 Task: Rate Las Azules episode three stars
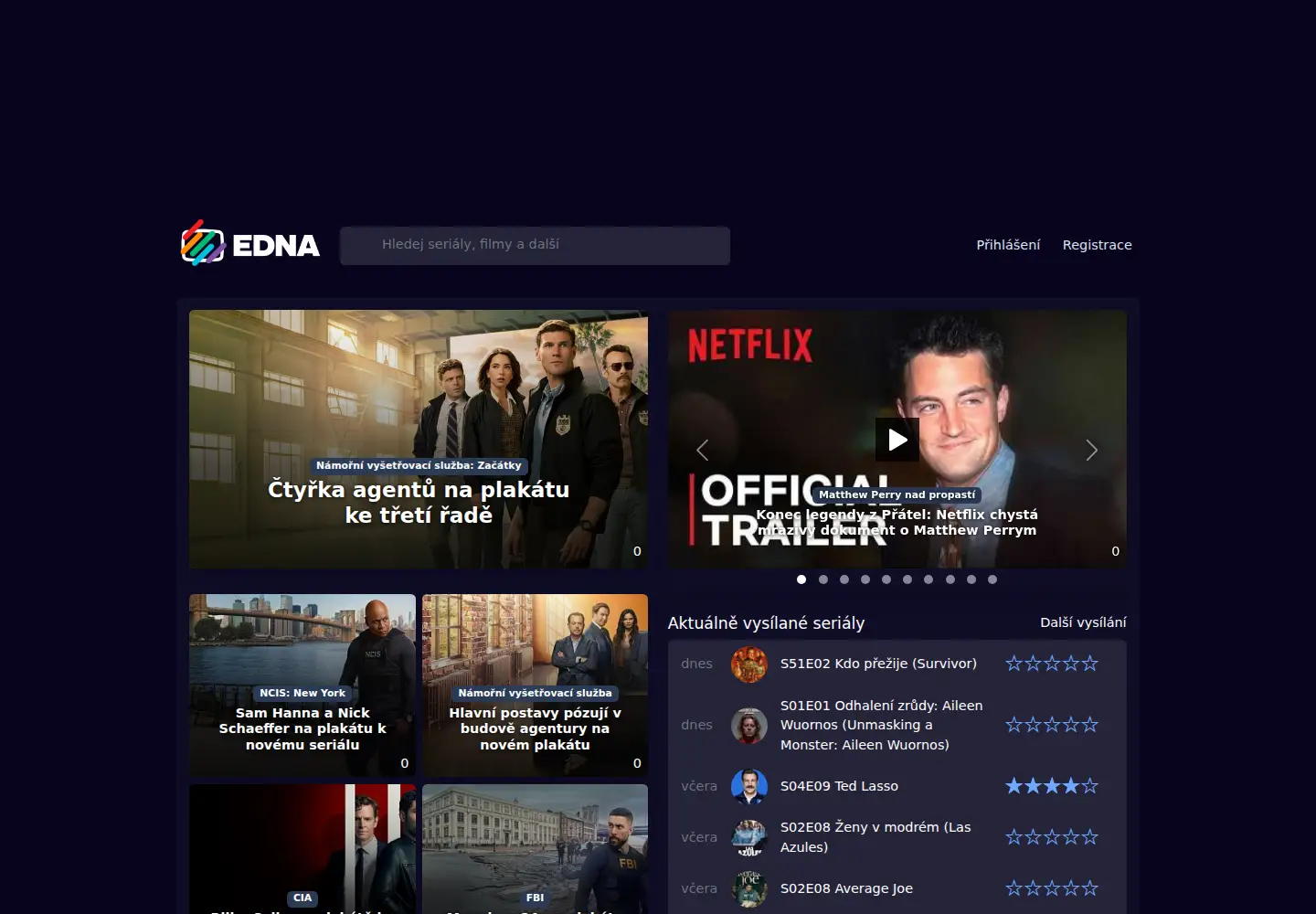click(x=1052, y=837)
